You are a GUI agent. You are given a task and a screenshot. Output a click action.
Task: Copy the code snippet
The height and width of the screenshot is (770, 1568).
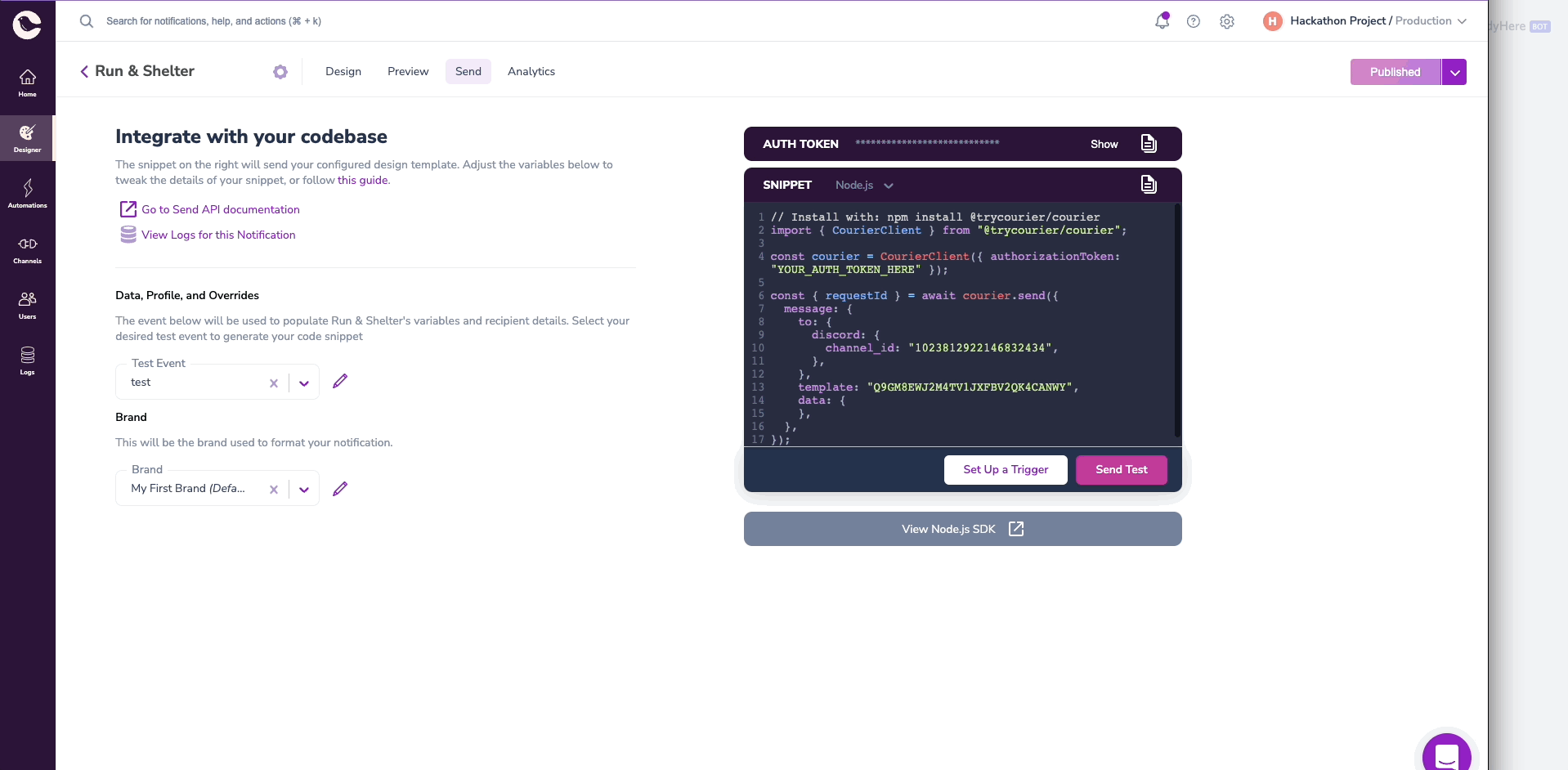(1149, 184)
